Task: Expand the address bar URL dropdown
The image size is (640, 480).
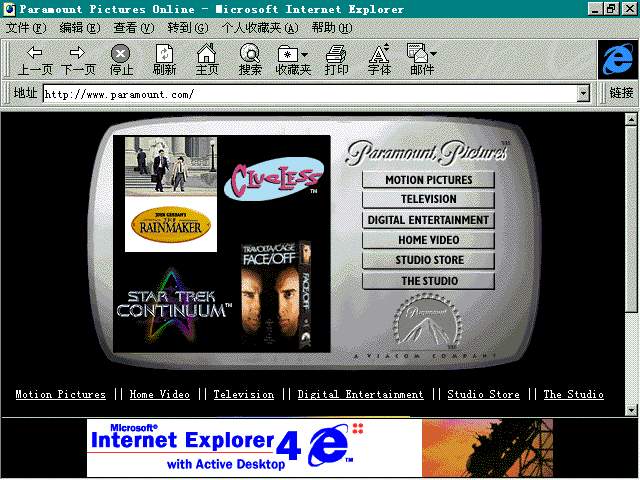Action: 584,93
